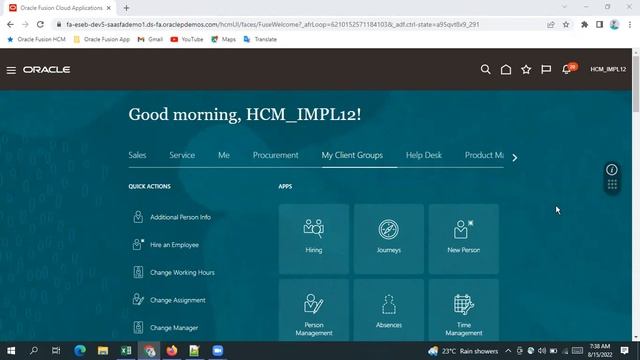Open Additional Person Info quick action
This screenshot has height=360, width=640.
[x=180, y=217]
